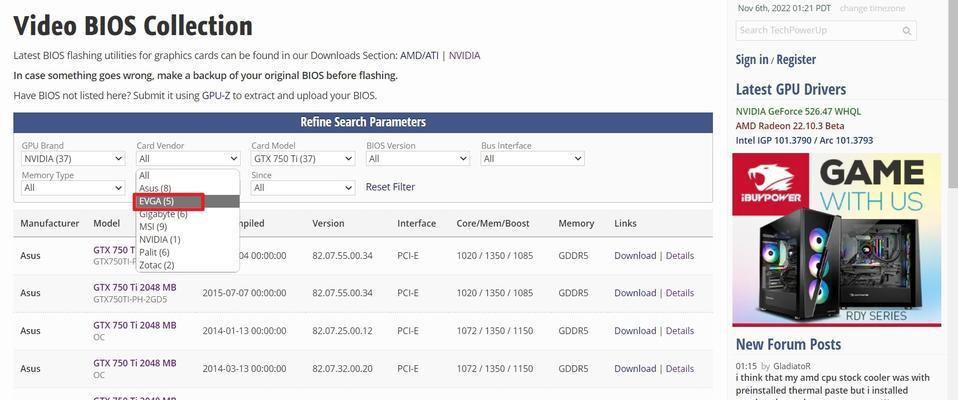Open the Since dropdown
The width and height of the screenshot is (958, 400).
point(303,188)
